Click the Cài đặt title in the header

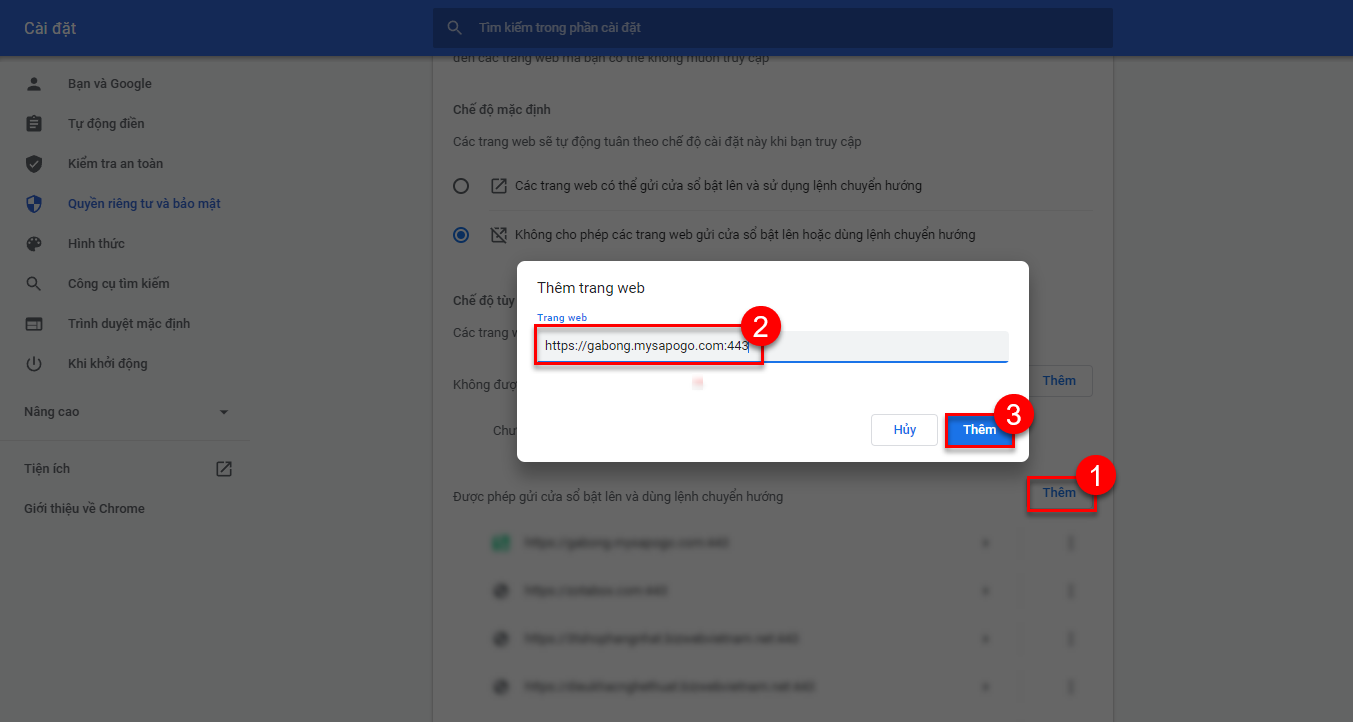(x=50, y=28)
